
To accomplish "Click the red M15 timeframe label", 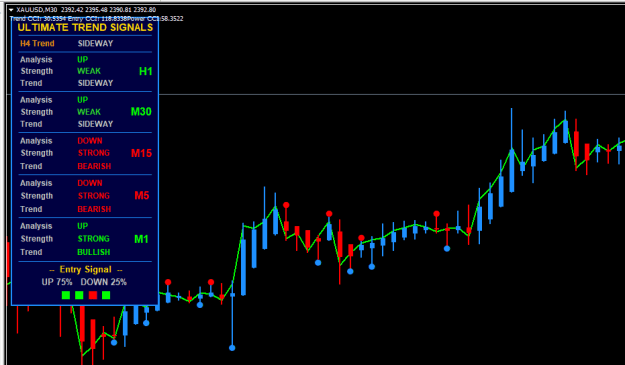I will (x=142, y=153).
